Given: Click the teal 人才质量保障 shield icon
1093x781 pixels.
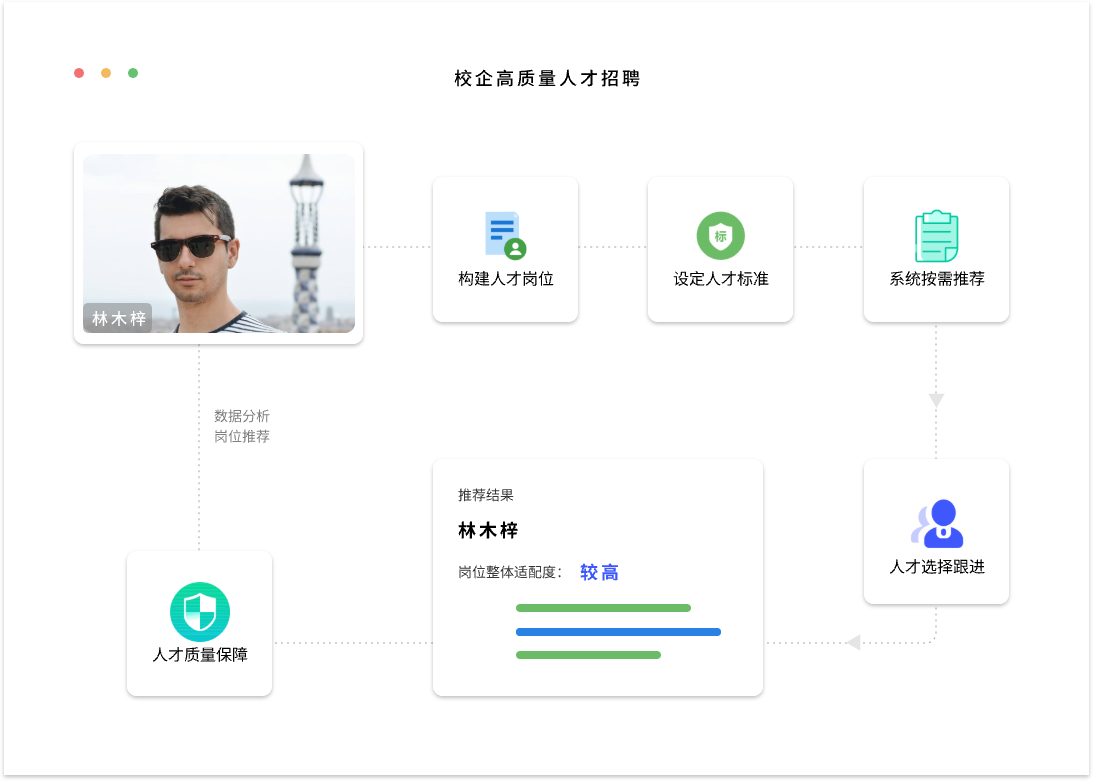Looking at the screenshot, I should coord(200,611).
